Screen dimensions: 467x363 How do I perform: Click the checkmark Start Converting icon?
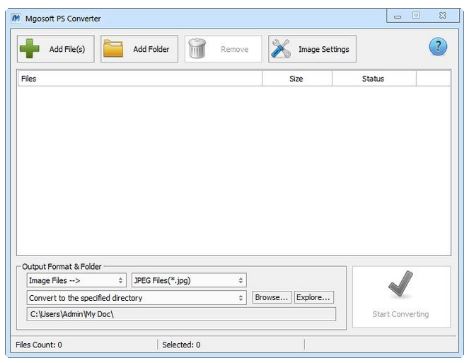coord(400,284)
